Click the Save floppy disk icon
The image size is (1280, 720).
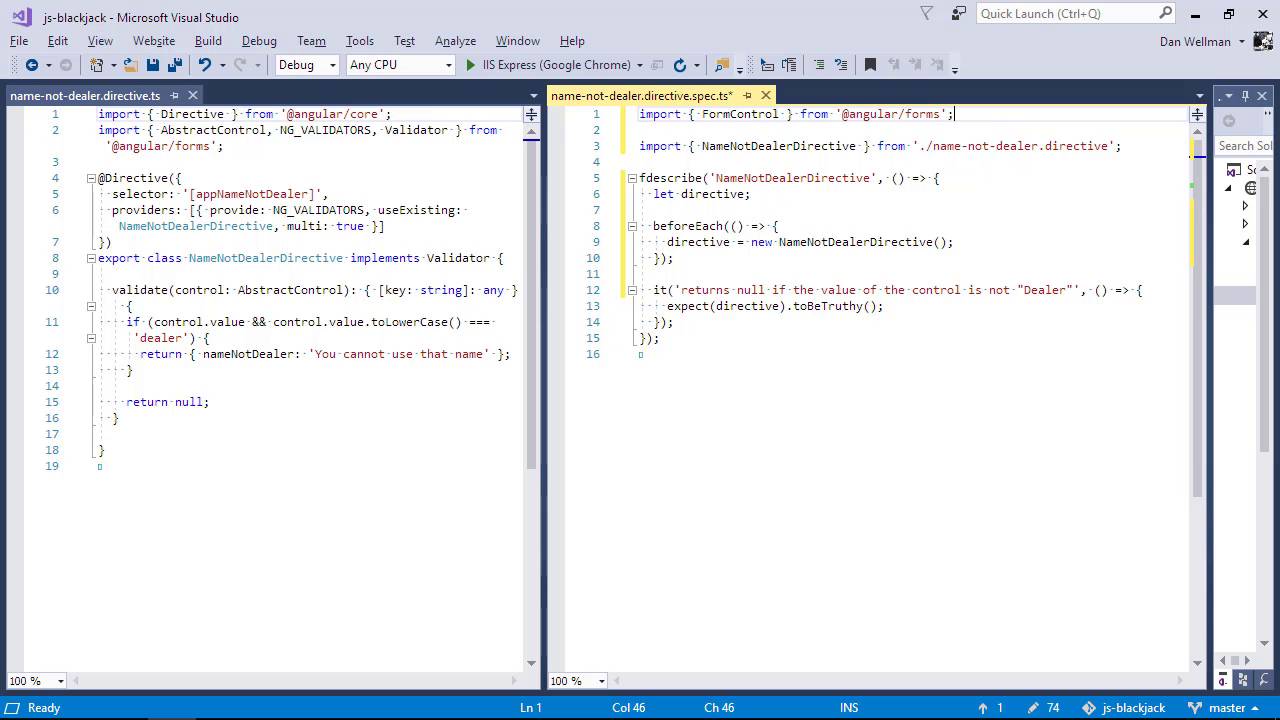coord(153,65)
